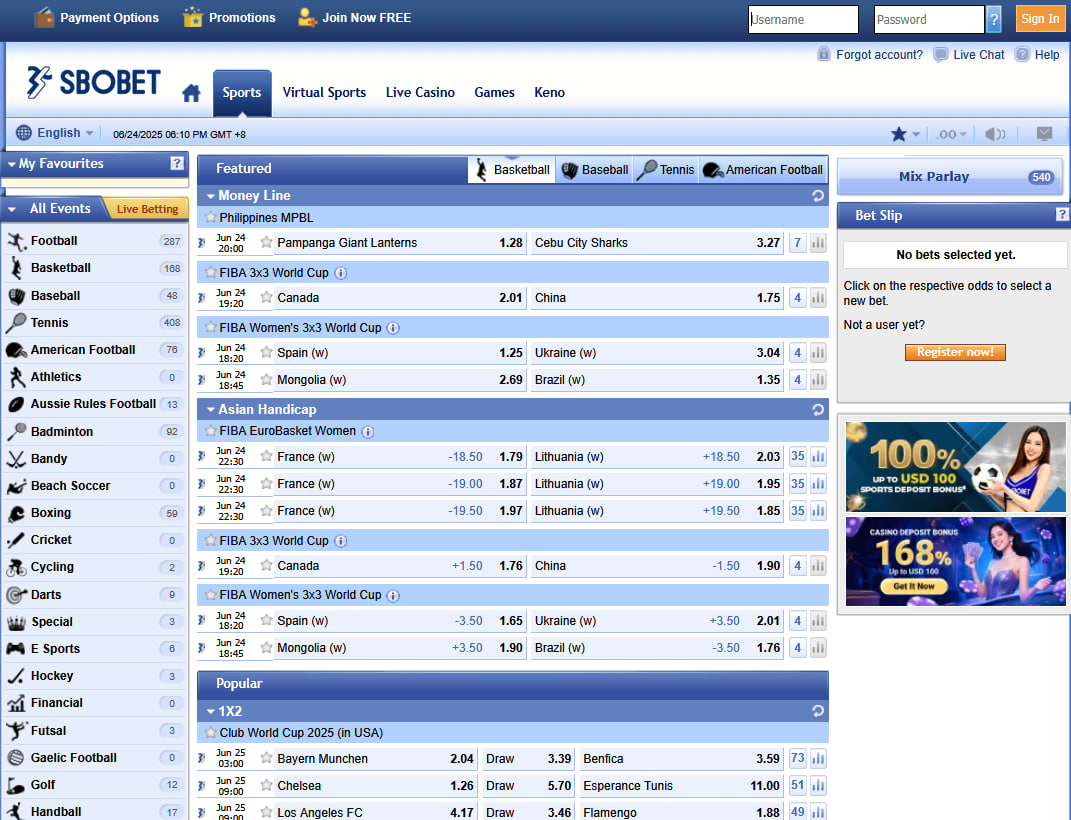The image size is (1071, 820).
Task: Select Featured Baseball tab
Action: click(595, 169)
